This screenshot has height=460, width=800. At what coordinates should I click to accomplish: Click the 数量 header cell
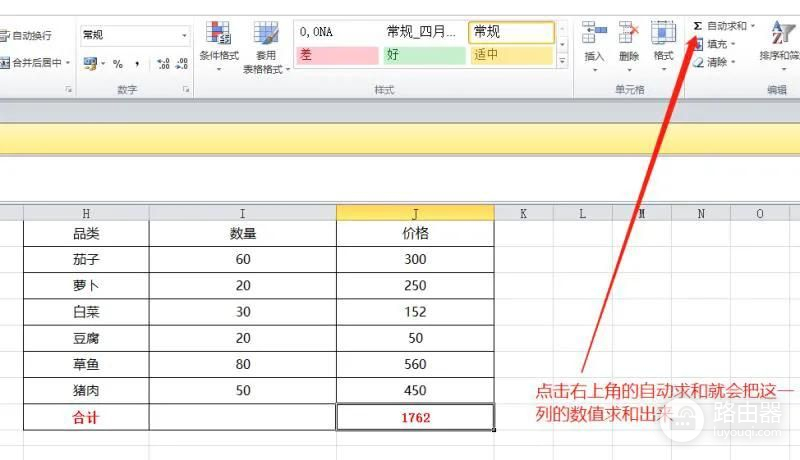click(x=242, y=234)
